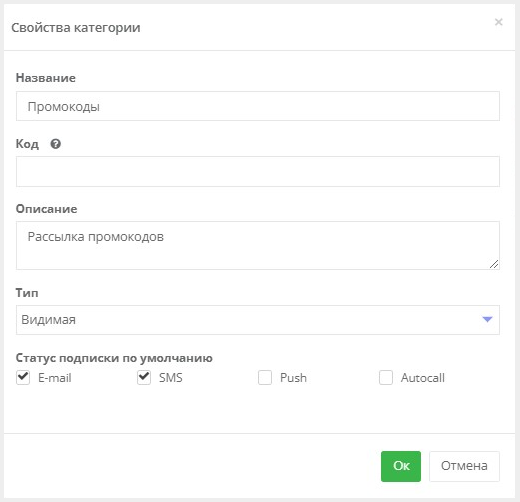Viewport: 520px width, 502px height.
Task: Click the Описание textarea with Рассылка промокодов
Action: click(x=258, y=245)
